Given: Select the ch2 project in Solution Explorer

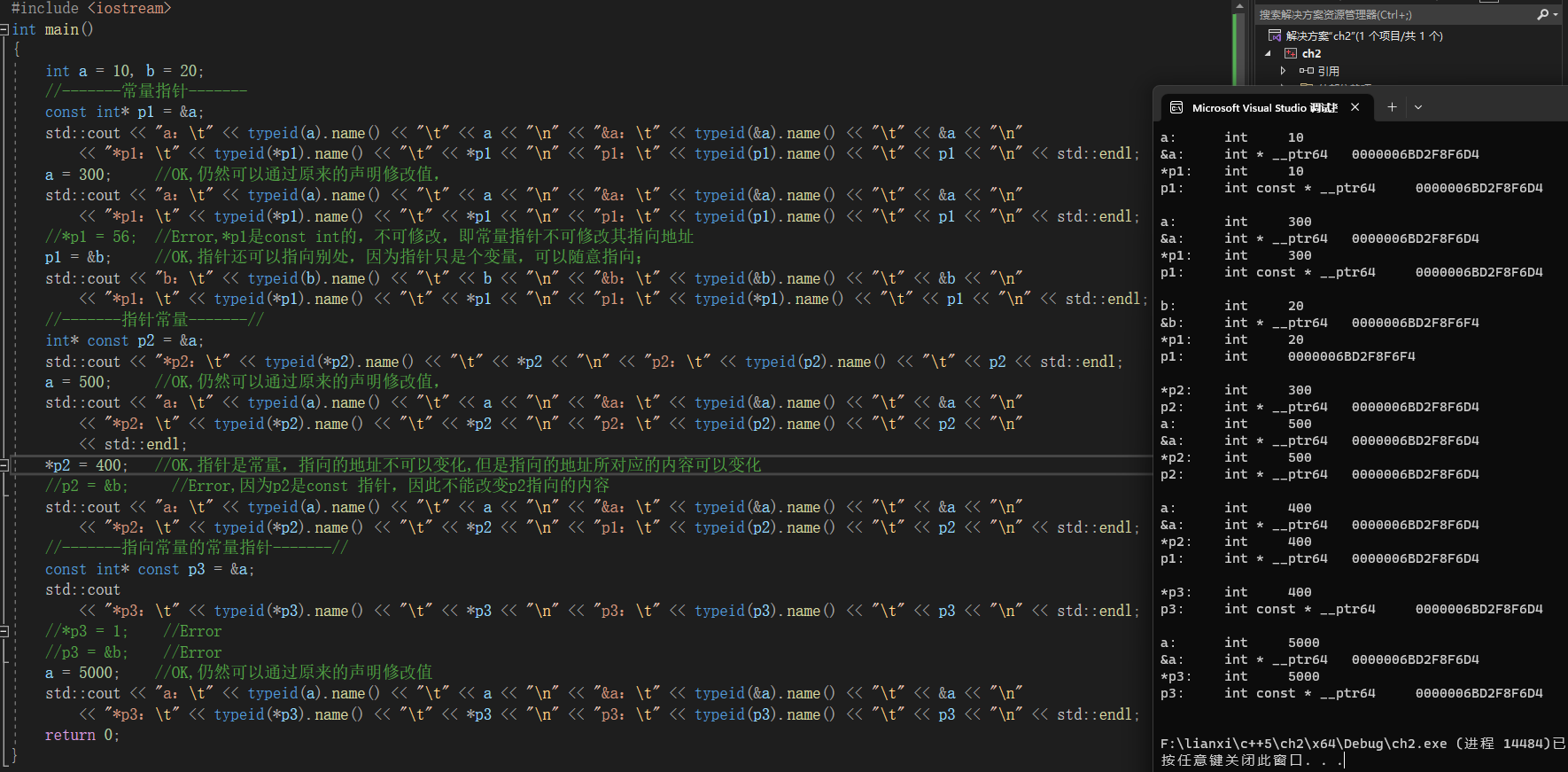Looking at the screenshot, I should [1311, 53].
